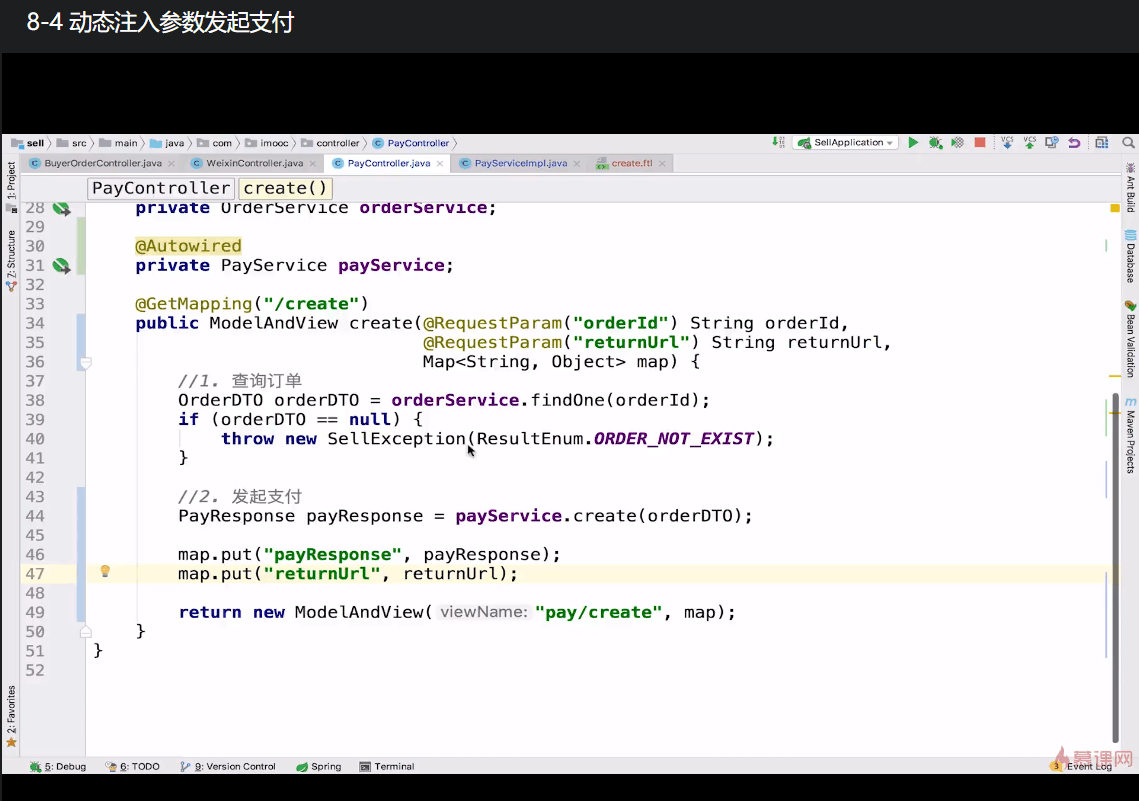Close the PayController.java tab

440,164
